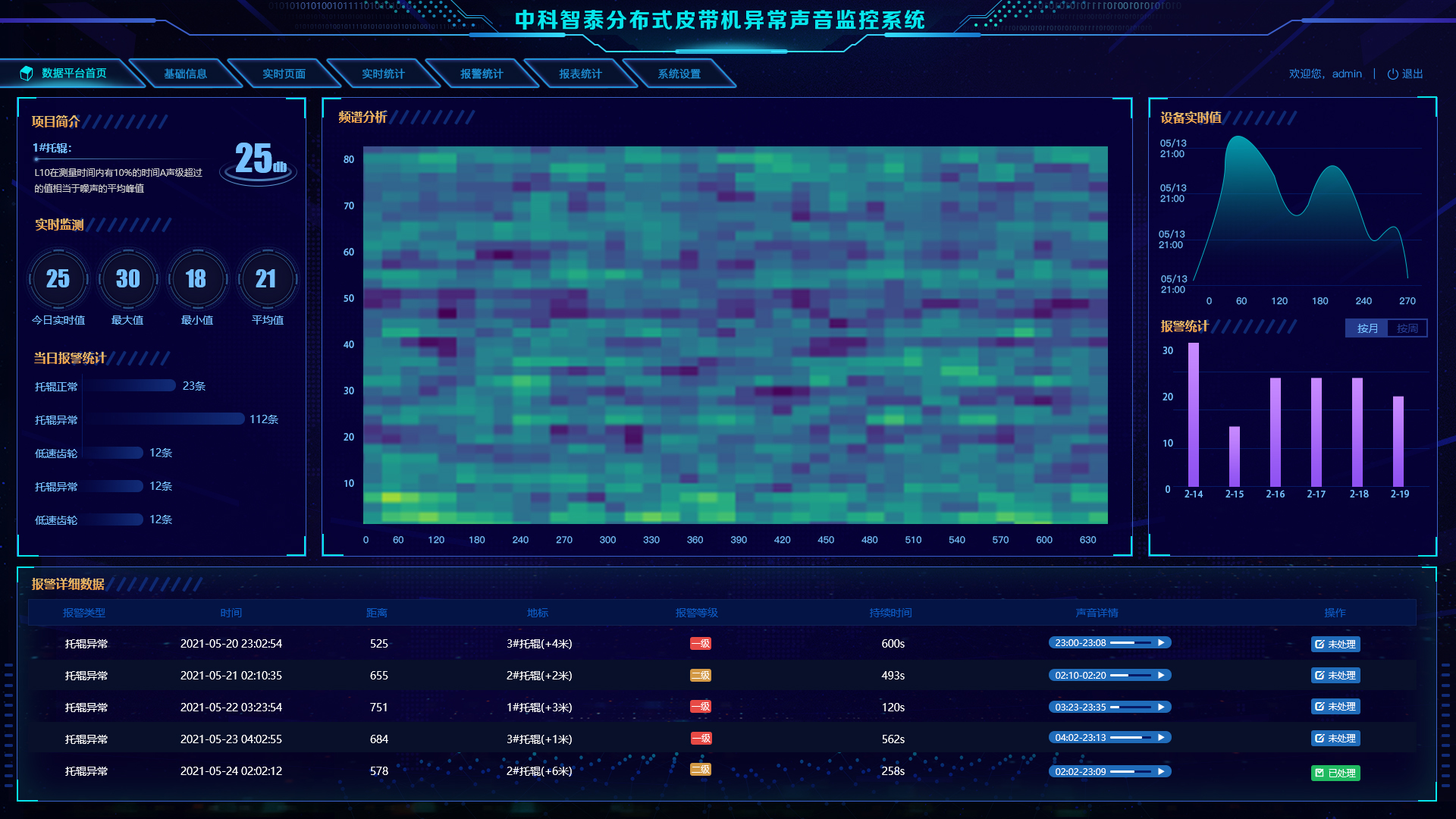Click the power icon beside 退出
The height and width of the screenshot is (819, 1456).
point(1392,74)
